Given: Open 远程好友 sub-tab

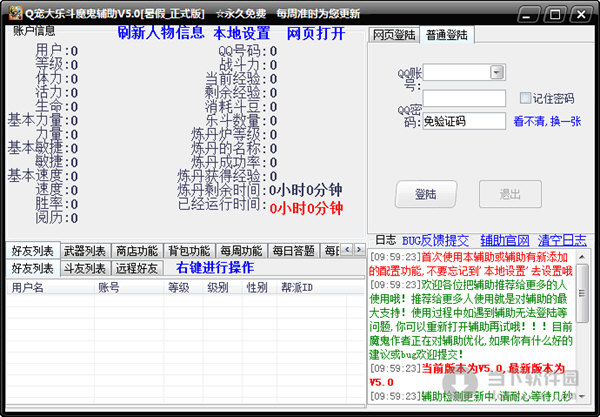Looking at the screenshot, I should (x=137, y=269).
